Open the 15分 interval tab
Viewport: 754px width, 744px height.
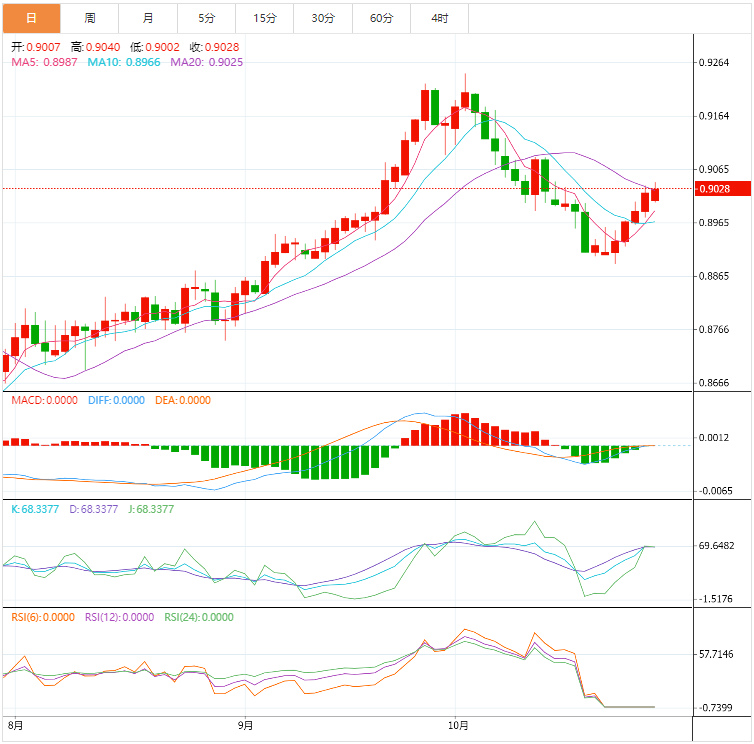click(x=265, y=18)
